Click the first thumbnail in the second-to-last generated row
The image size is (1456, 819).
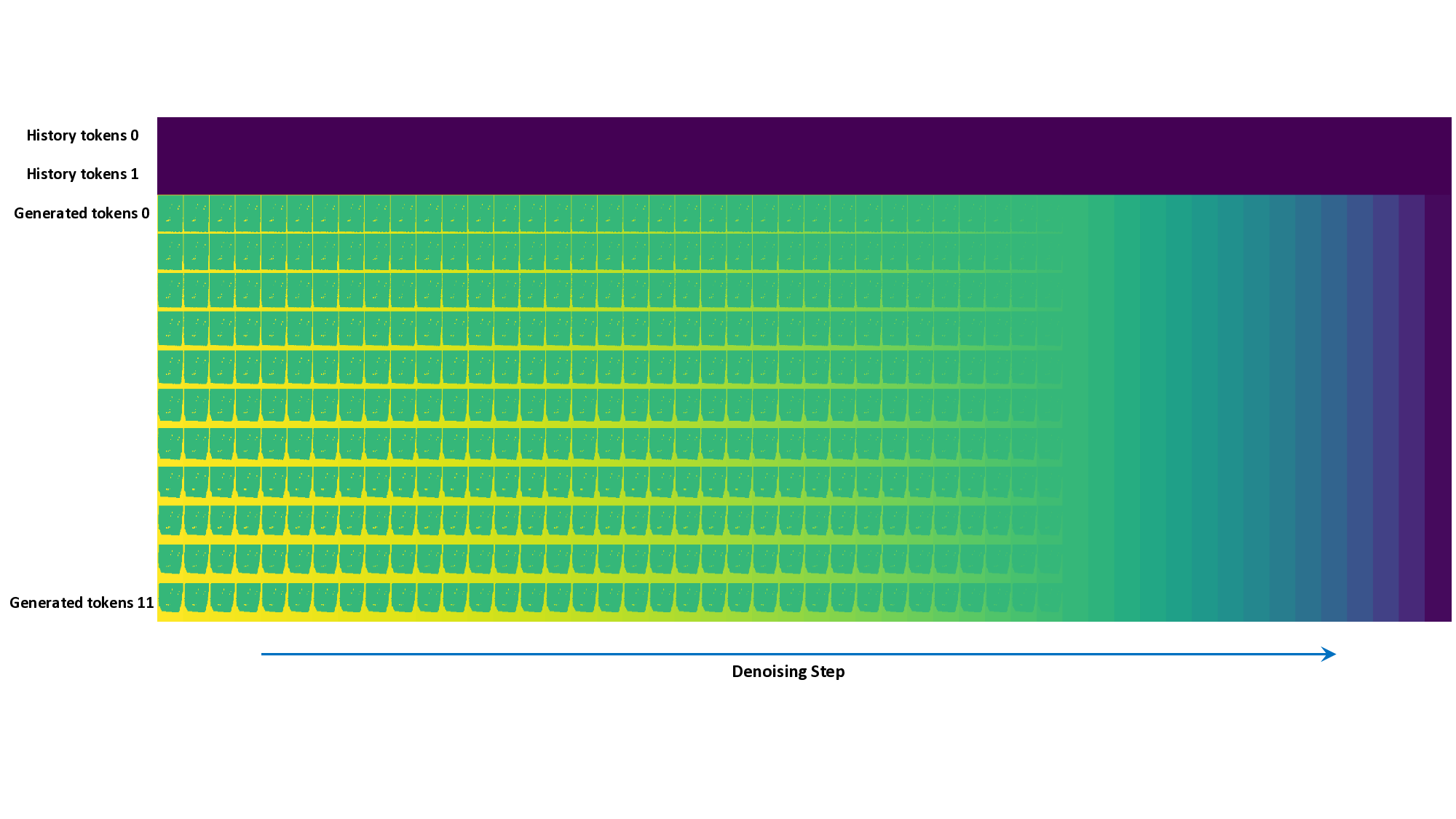pyautogui.click(x=170, y=558)
